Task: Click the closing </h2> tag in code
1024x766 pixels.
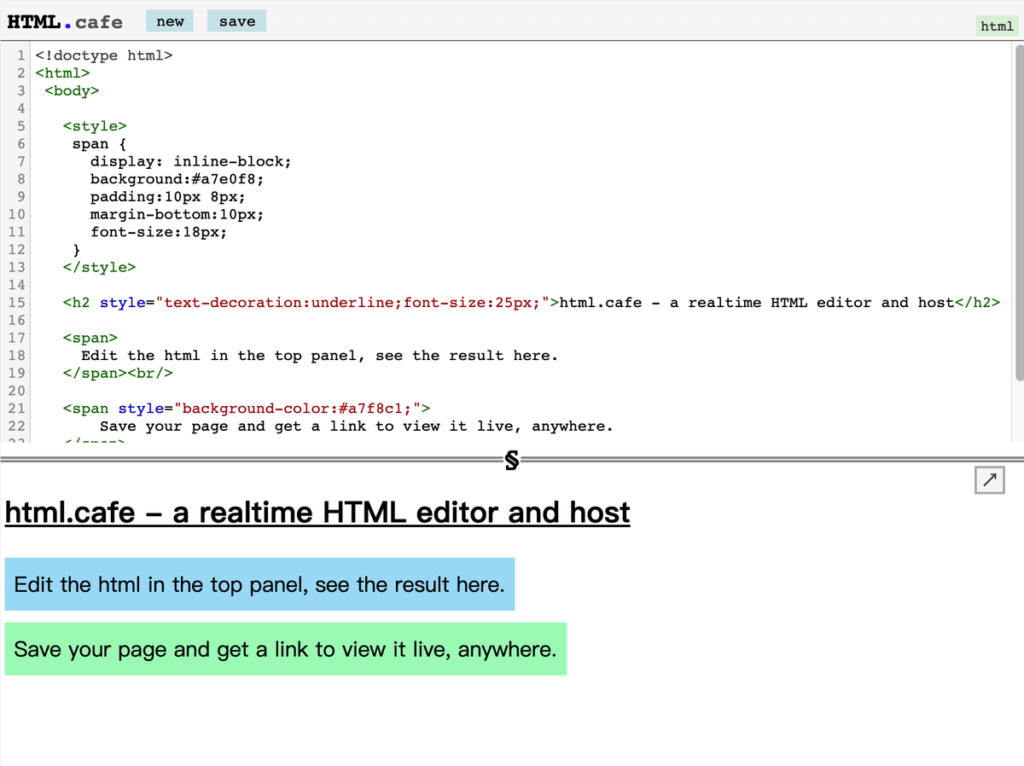Action: tap(977, 302)
